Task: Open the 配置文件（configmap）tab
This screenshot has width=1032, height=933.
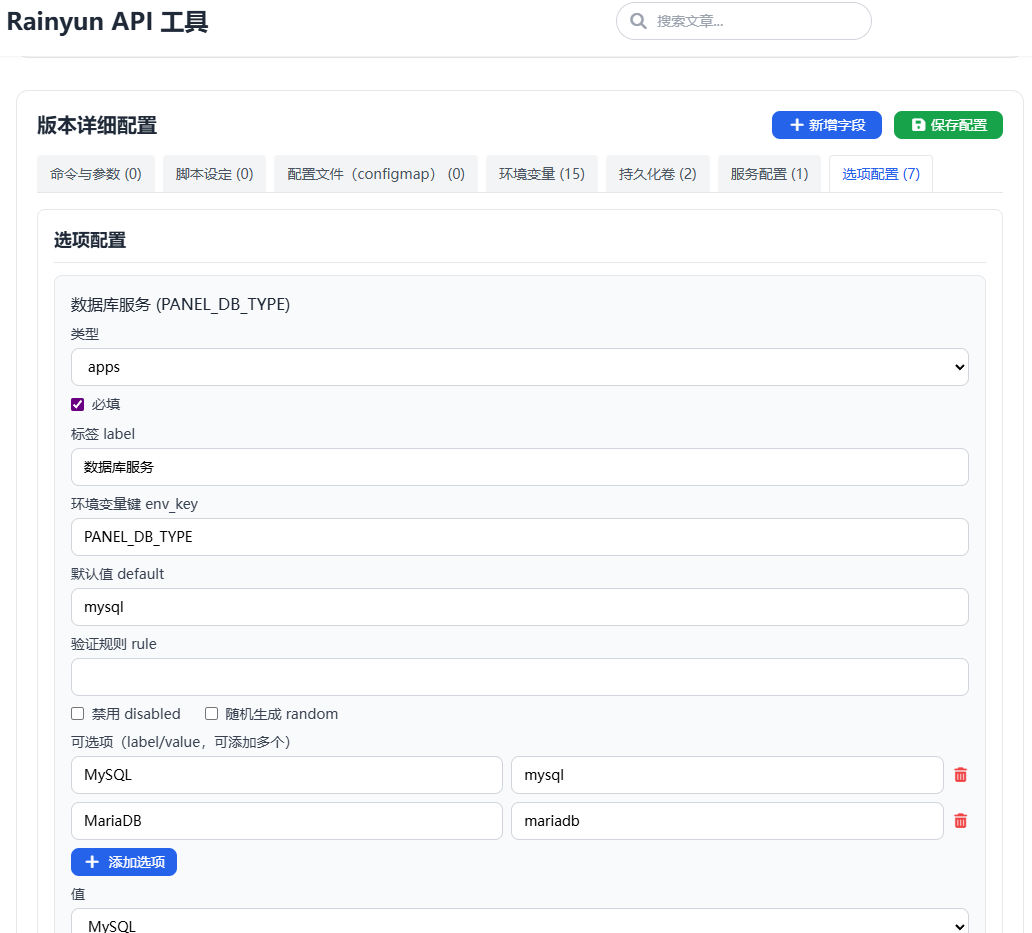Action: (x=376, y=174)
